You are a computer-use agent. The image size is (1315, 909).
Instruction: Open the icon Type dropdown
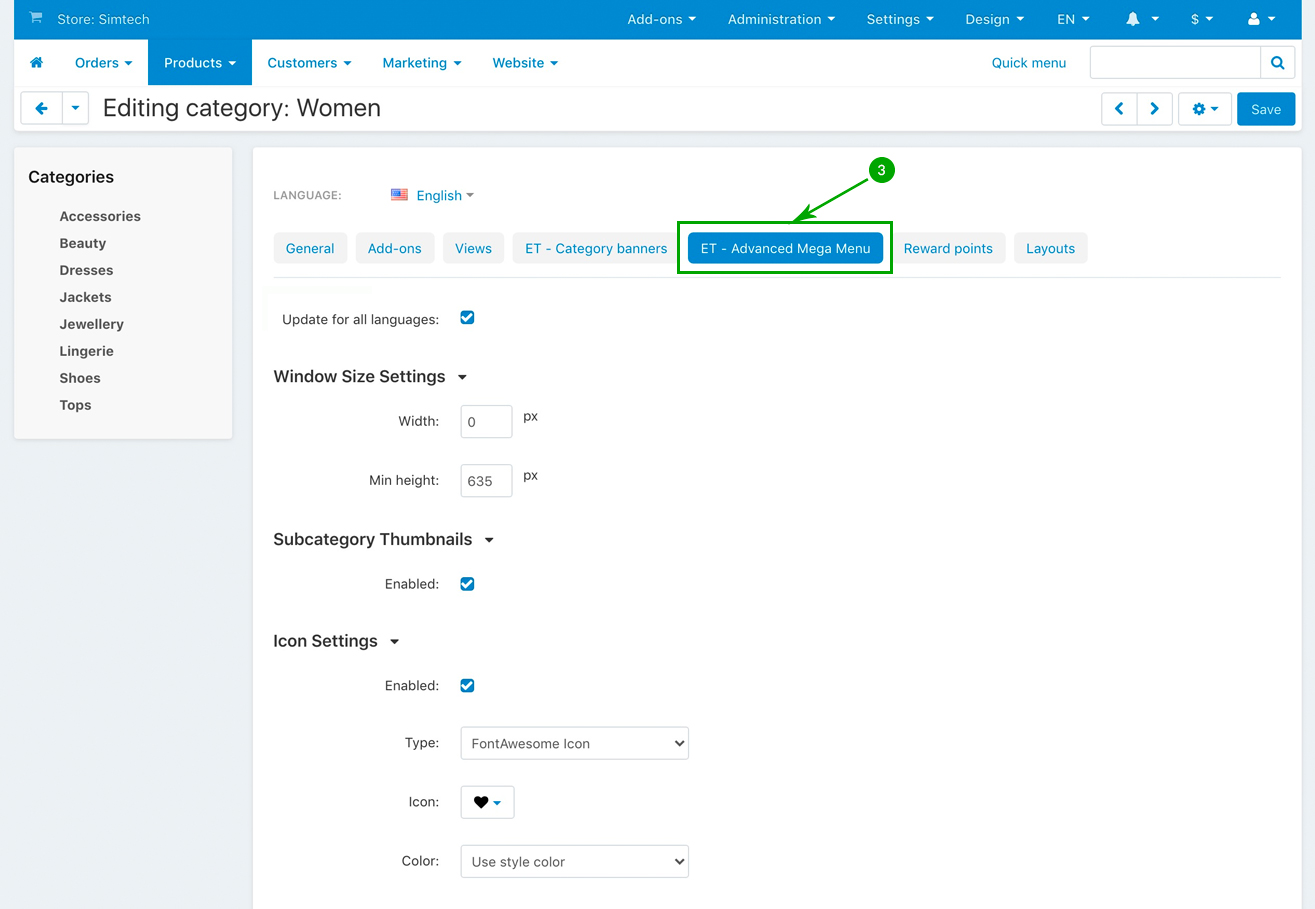[574, 743]
